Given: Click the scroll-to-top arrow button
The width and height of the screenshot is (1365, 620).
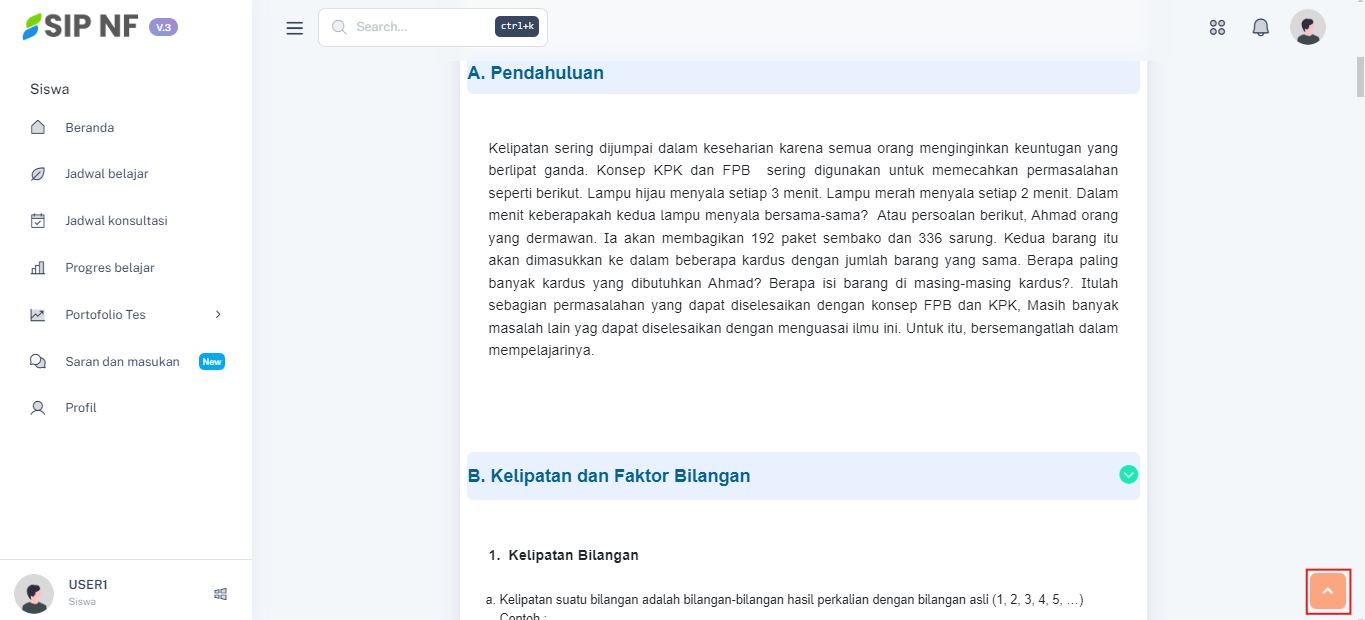Looking at the screenshot, I should [1327, 592].
